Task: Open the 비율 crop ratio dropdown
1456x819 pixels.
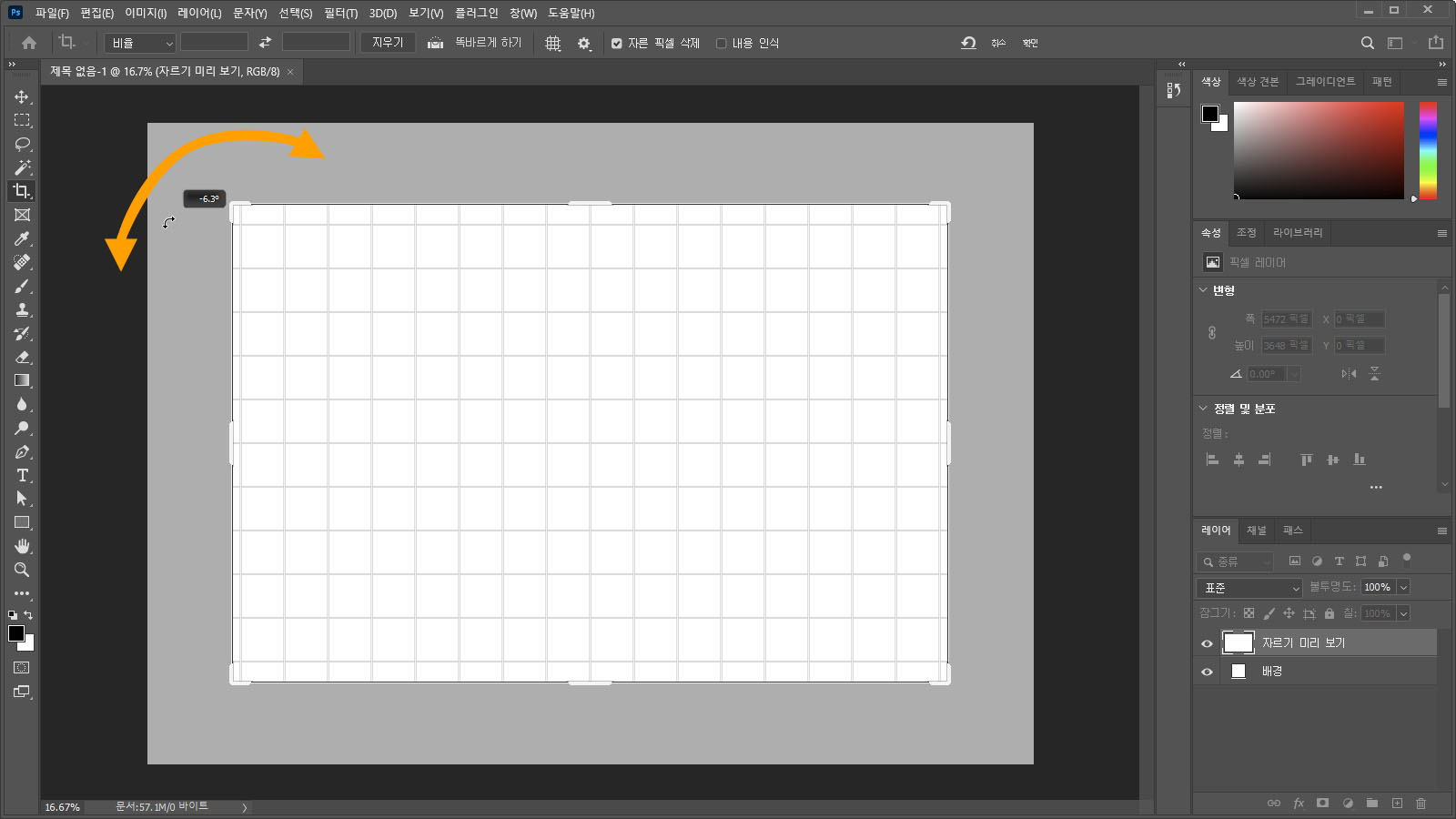Action: click(x=140, y=43)
